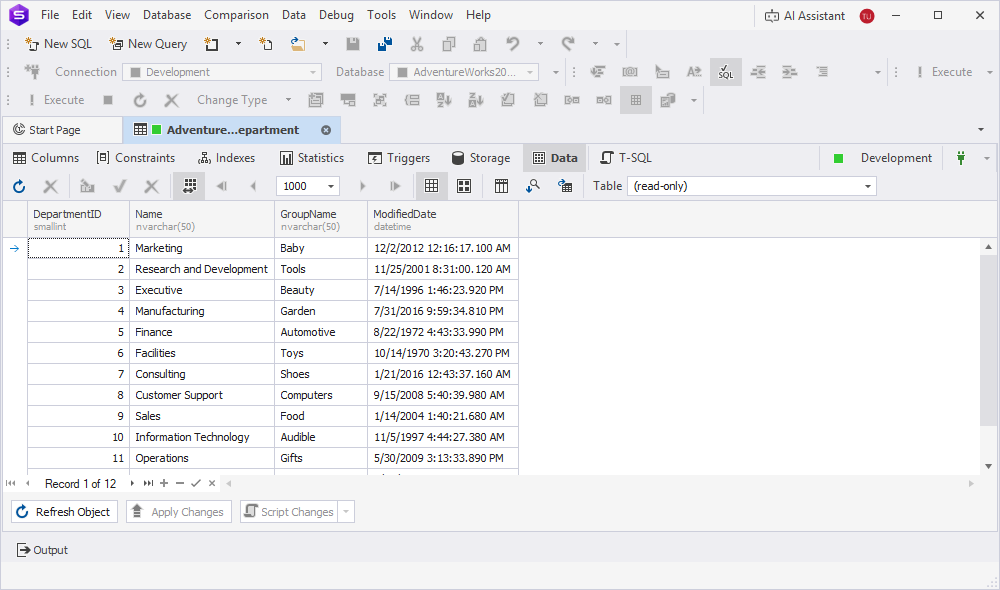This screenshot has width=1000, height=590.
Task: Close the AdventureWorks Department document tab
Action: [325, 130]
